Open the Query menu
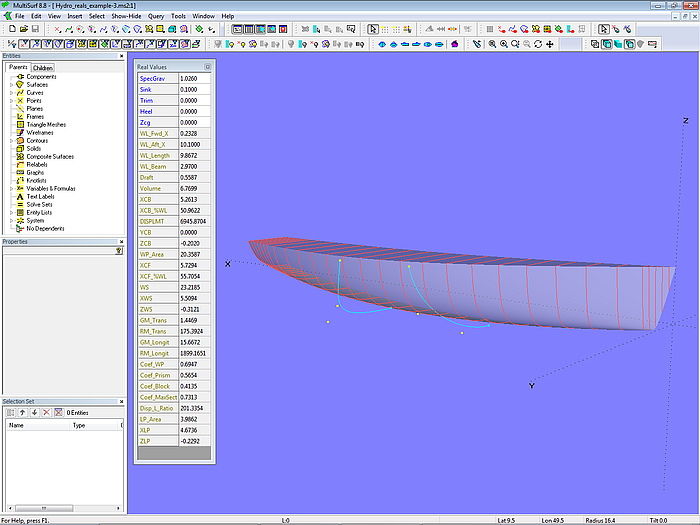The height and width of the screenshot is (525, 700). 156,17
